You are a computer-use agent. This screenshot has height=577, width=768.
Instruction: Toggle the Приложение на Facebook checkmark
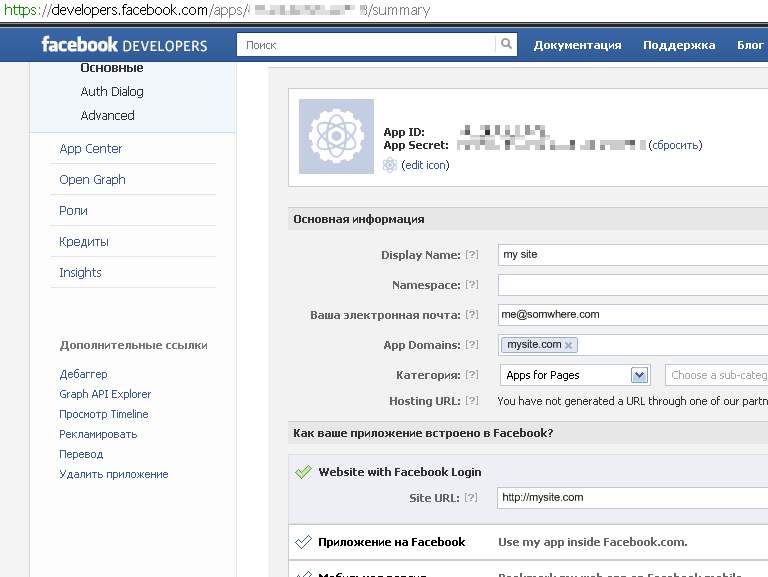tap(303, 542)
